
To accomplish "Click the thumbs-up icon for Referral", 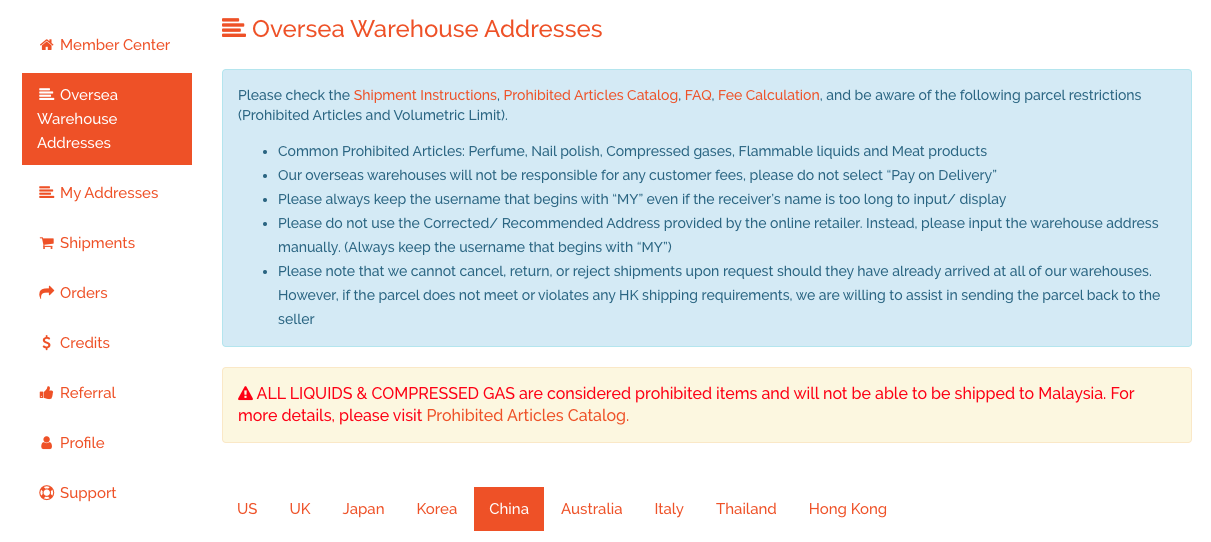I will [x=46, y=393].
